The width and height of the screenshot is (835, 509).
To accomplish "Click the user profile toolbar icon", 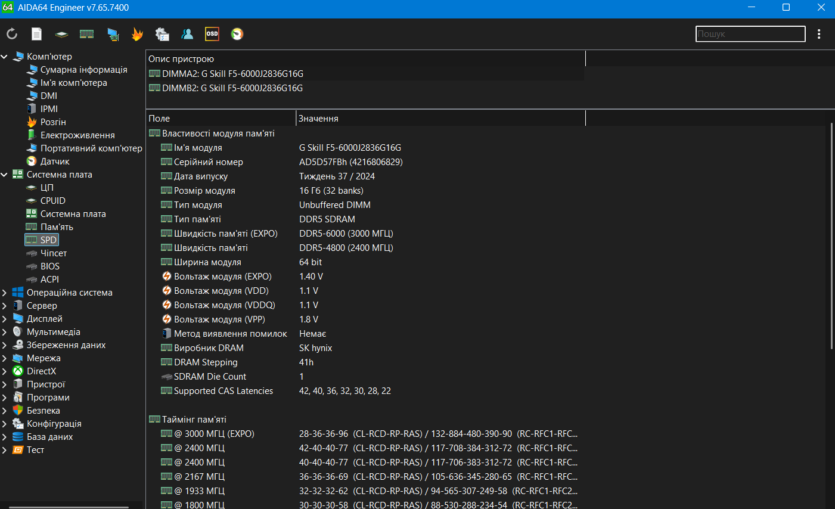I will pos(187,34).
